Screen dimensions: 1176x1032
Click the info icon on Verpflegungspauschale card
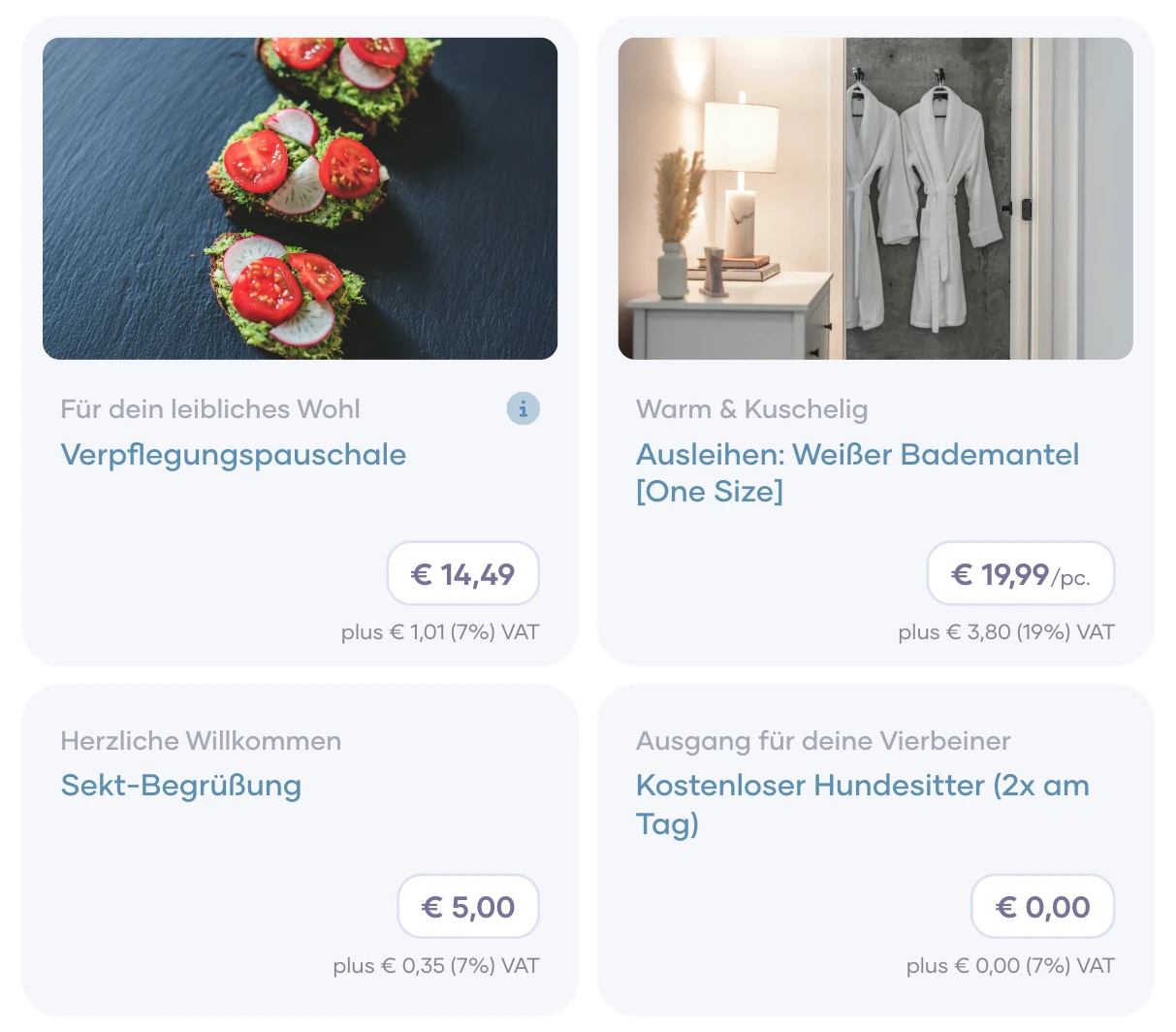tap(523, 408)
